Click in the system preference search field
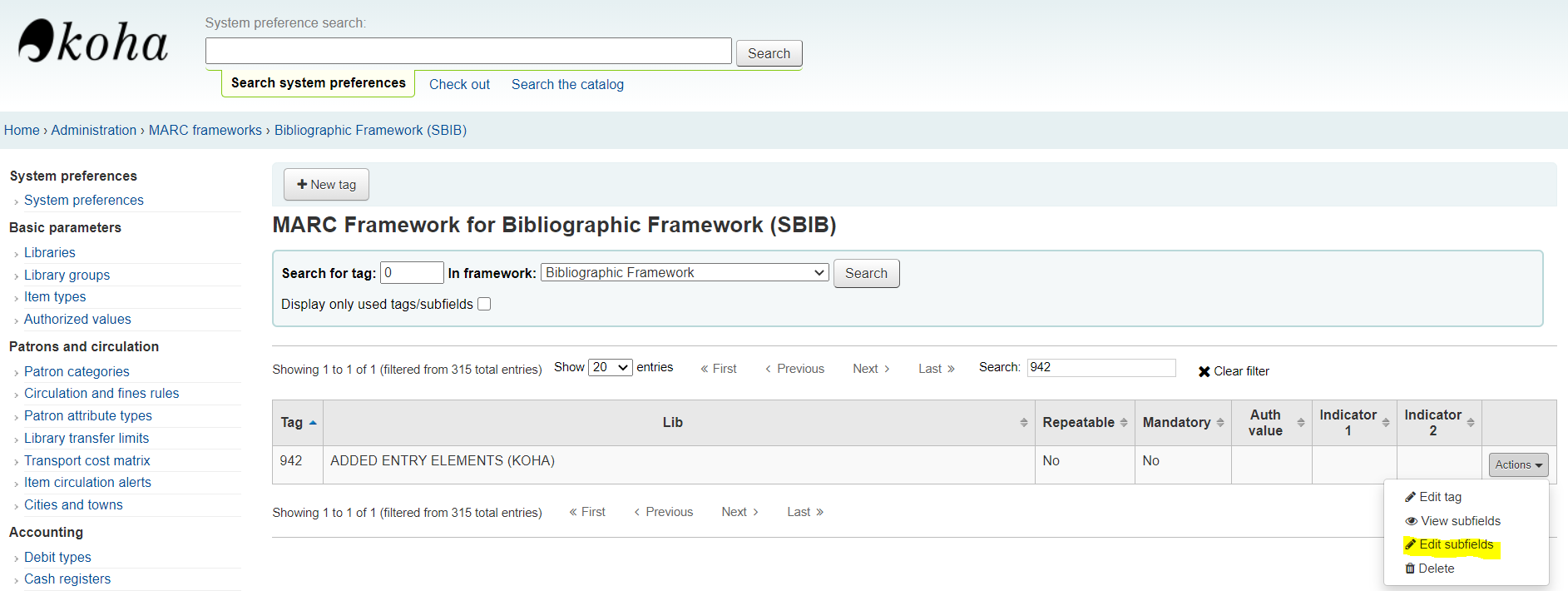This screenshot has height=591, width=1568. click(468, 51)
